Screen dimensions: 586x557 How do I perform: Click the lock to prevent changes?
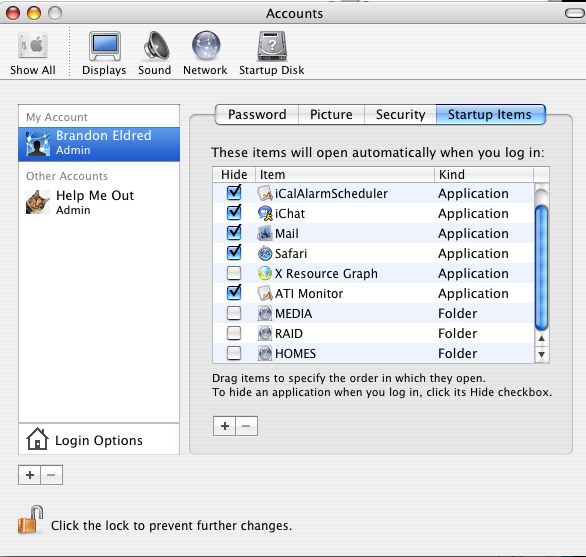tap(30, 520)
